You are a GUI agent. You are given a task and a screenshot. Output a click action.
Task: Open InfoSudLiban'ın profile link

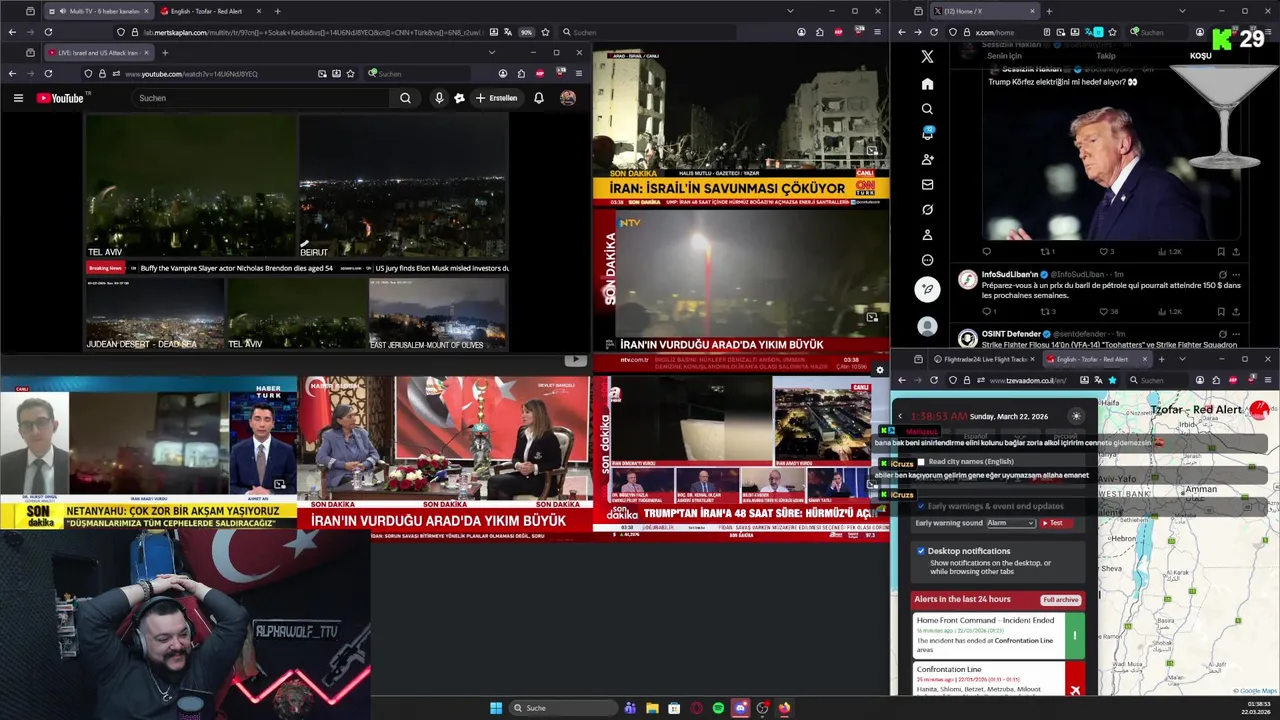point(1008,274)
